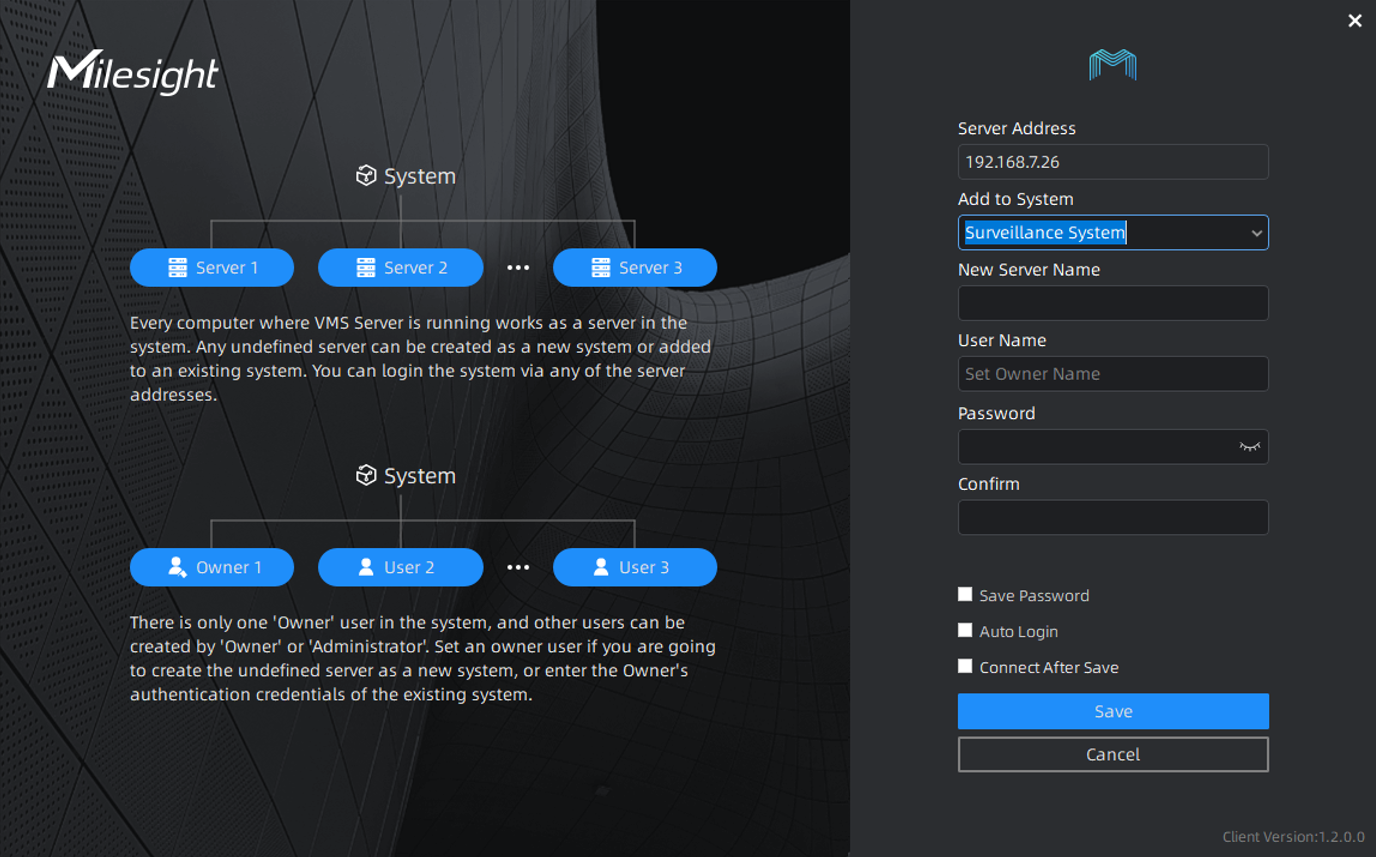The height and width of the screenshot is (857, 1376).
Task: Cancel adding the server
Action: (1113, 755)
